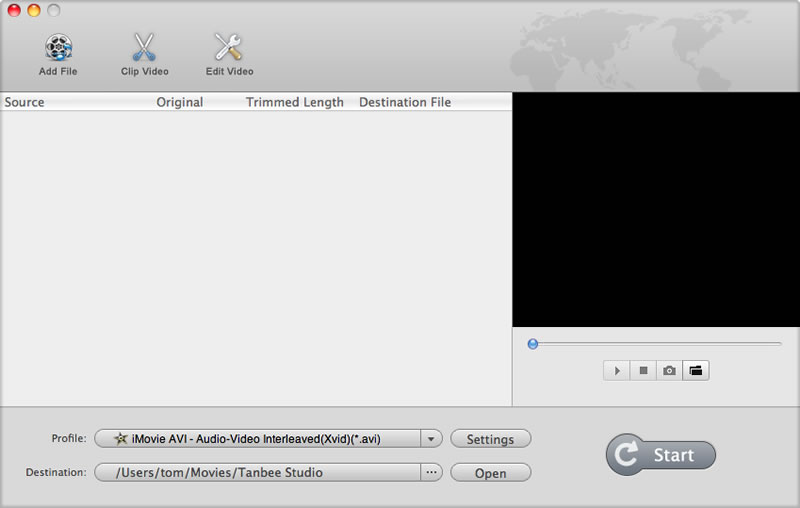
Task: Sort by the Source column header
Action: tap(24, 102)
